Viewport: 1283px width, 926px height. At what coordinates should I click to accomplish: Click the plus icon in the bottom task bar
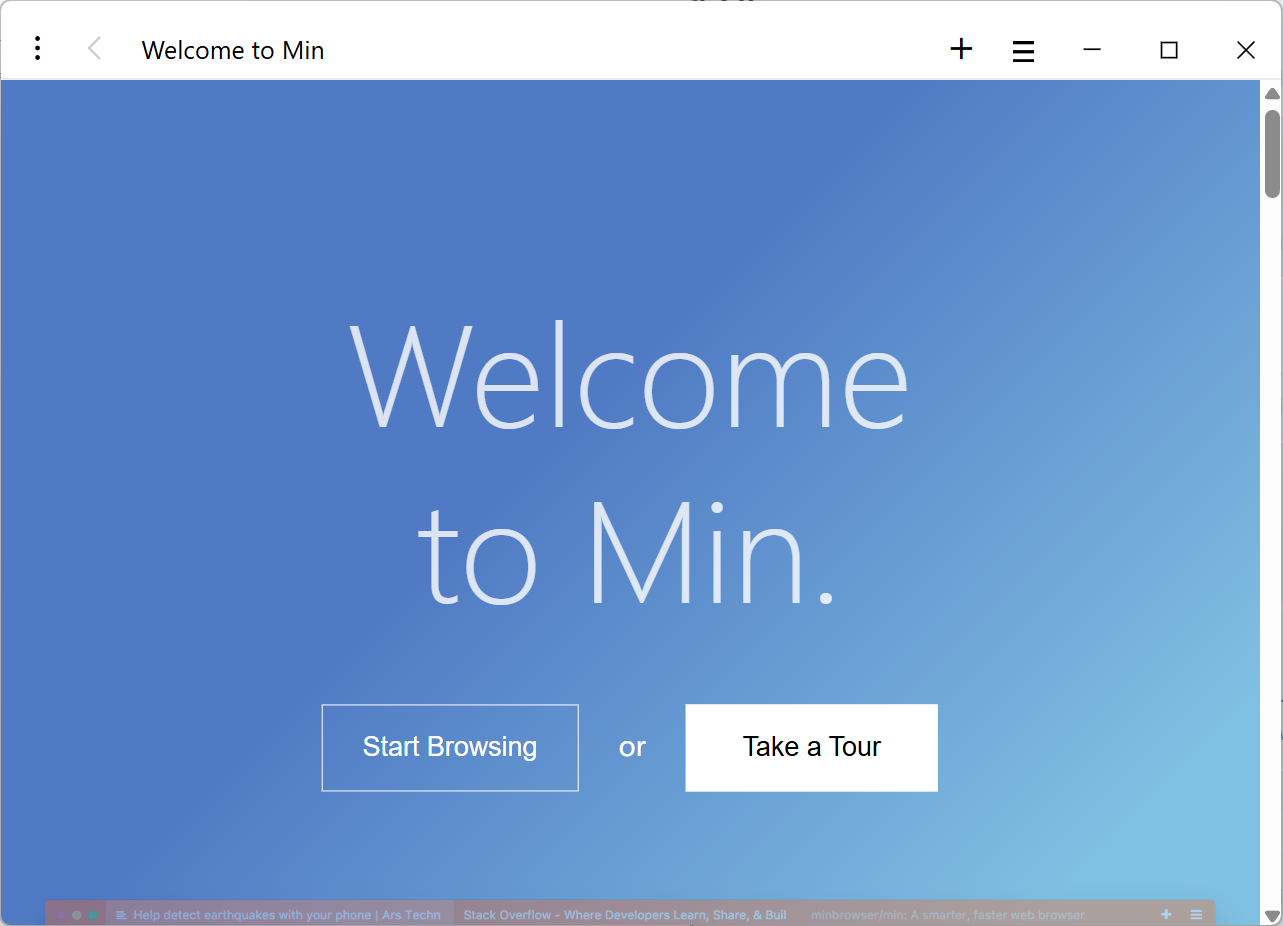[1166, 914]
